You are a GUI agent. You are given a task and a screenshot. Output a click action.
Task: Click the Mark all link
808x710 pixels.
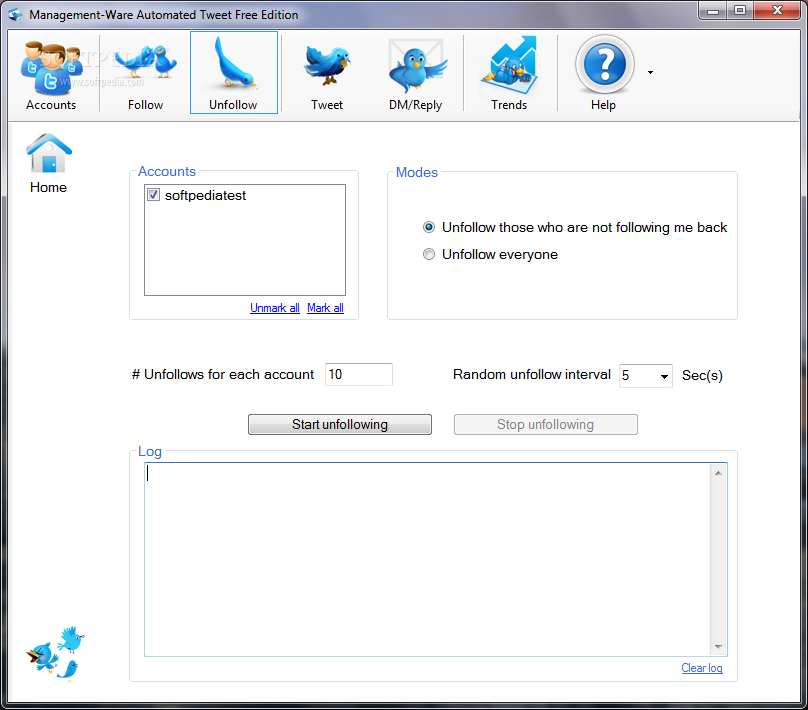(x=325, y=308)
